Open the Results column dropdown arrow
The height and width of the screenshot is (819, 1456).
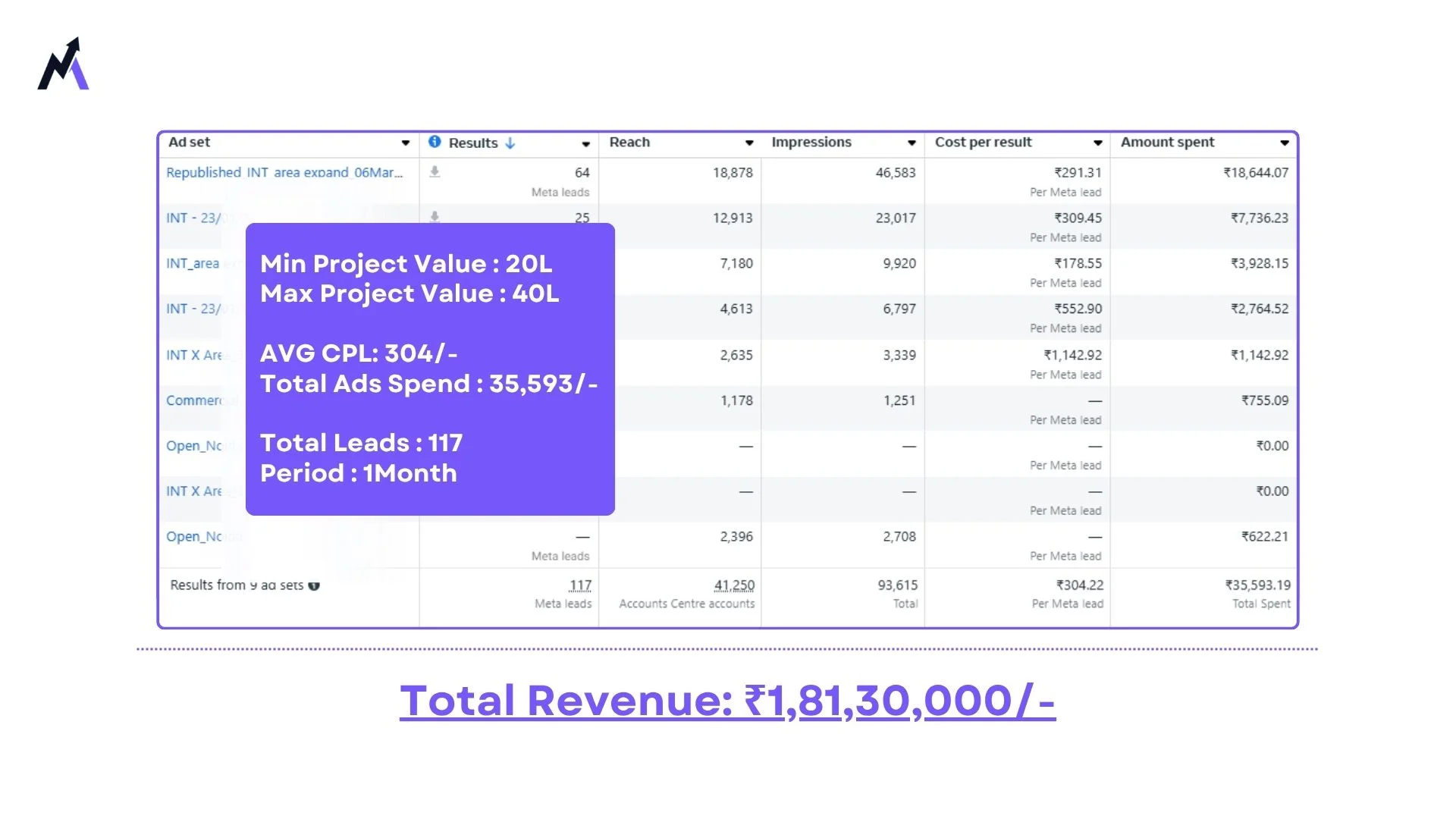tap(586, 143)
